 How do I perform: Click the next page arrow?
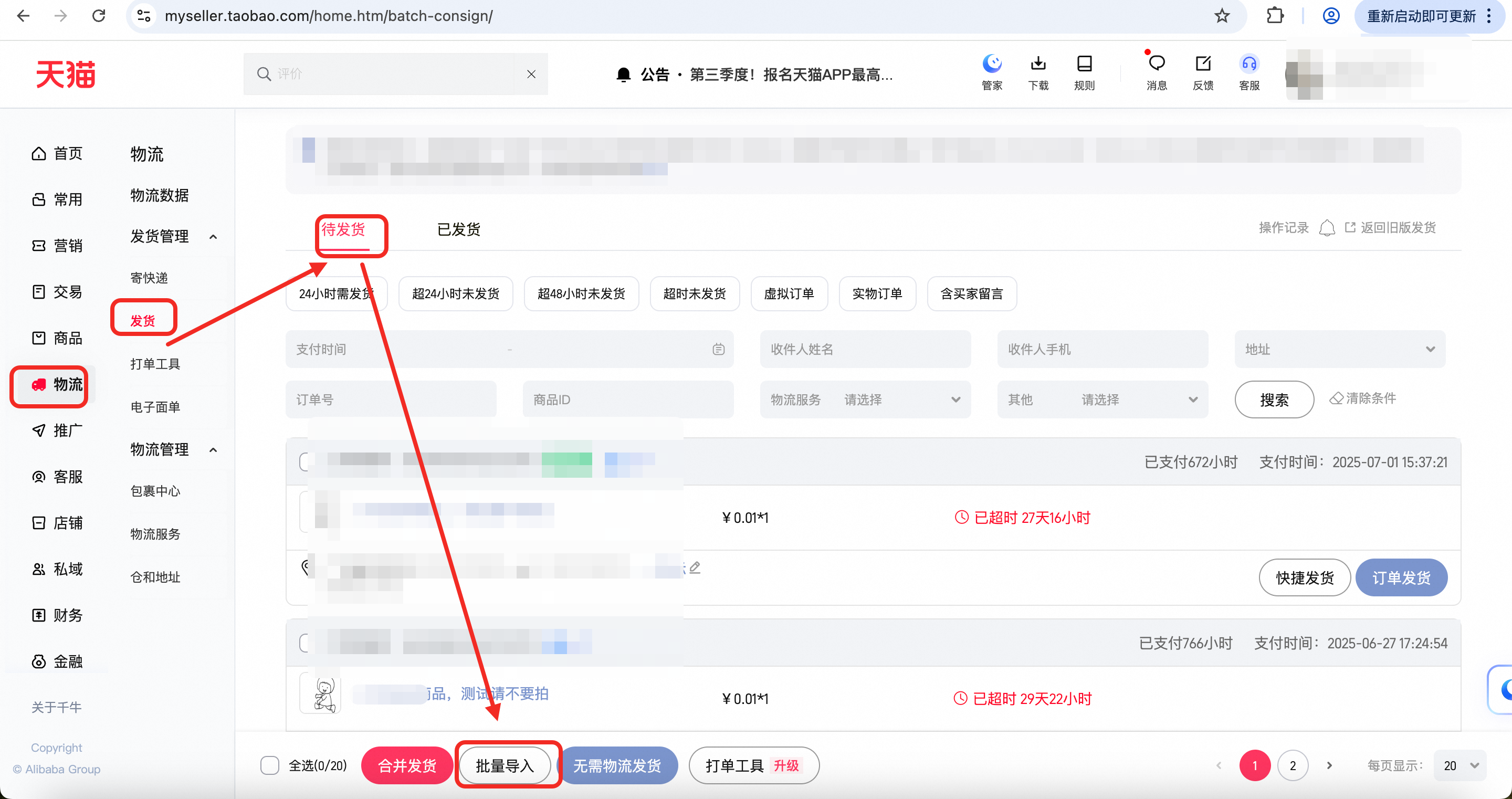coord(1329,765)
